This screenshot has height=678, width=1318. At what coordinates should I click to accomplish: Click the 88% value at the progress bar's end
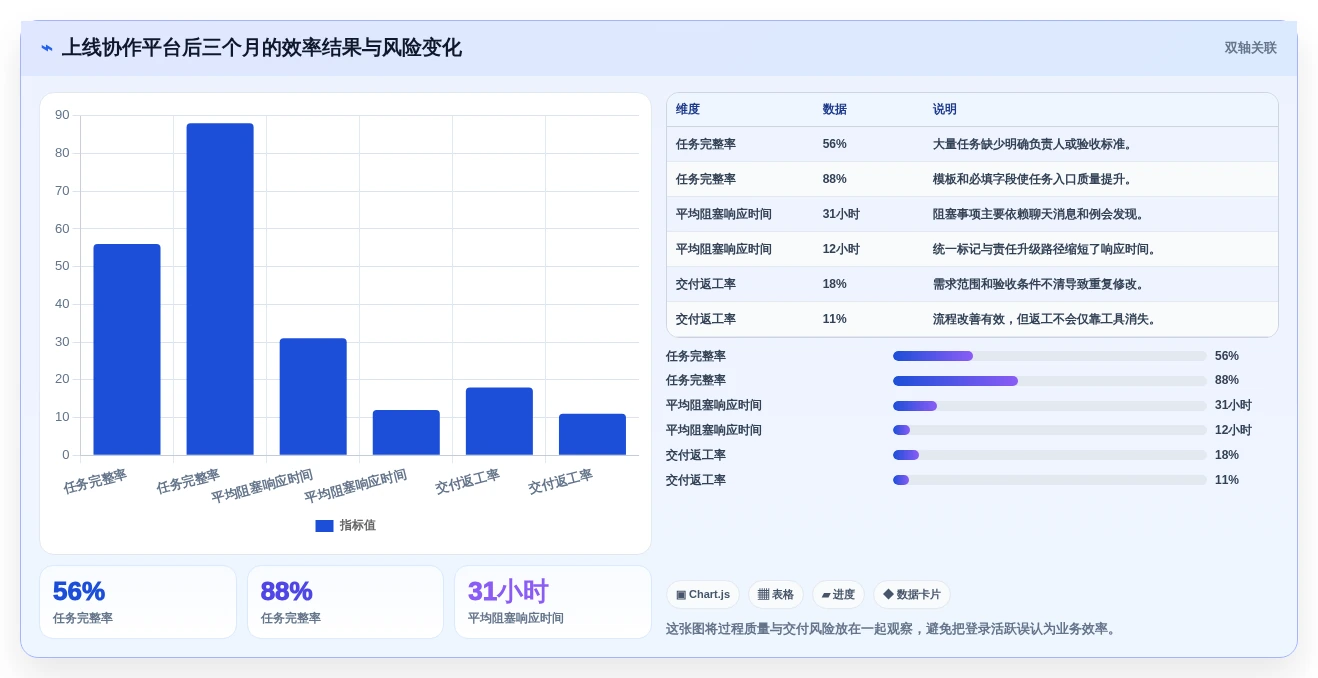pos(1227,380)
